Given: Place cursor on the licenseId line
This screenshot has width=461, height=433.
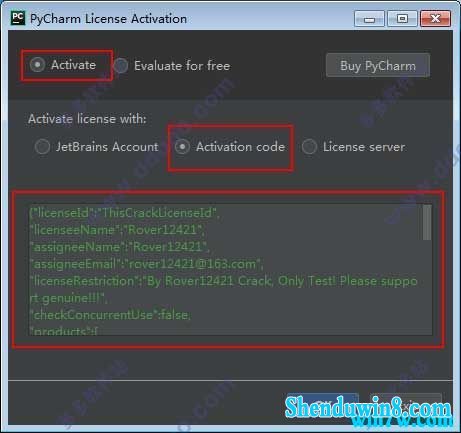Looking at the screenshot, I should coord(124,212).
